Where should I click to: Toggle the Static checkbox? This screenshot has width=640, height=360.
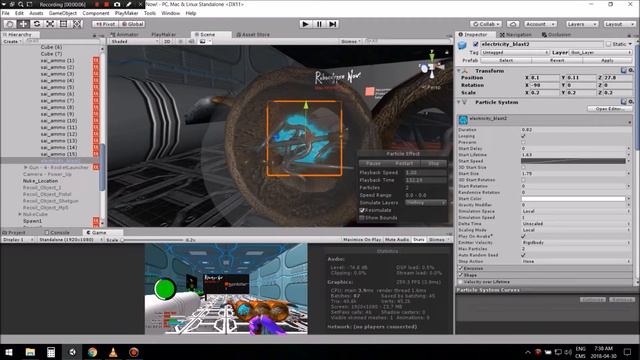[x=609, y=44]
